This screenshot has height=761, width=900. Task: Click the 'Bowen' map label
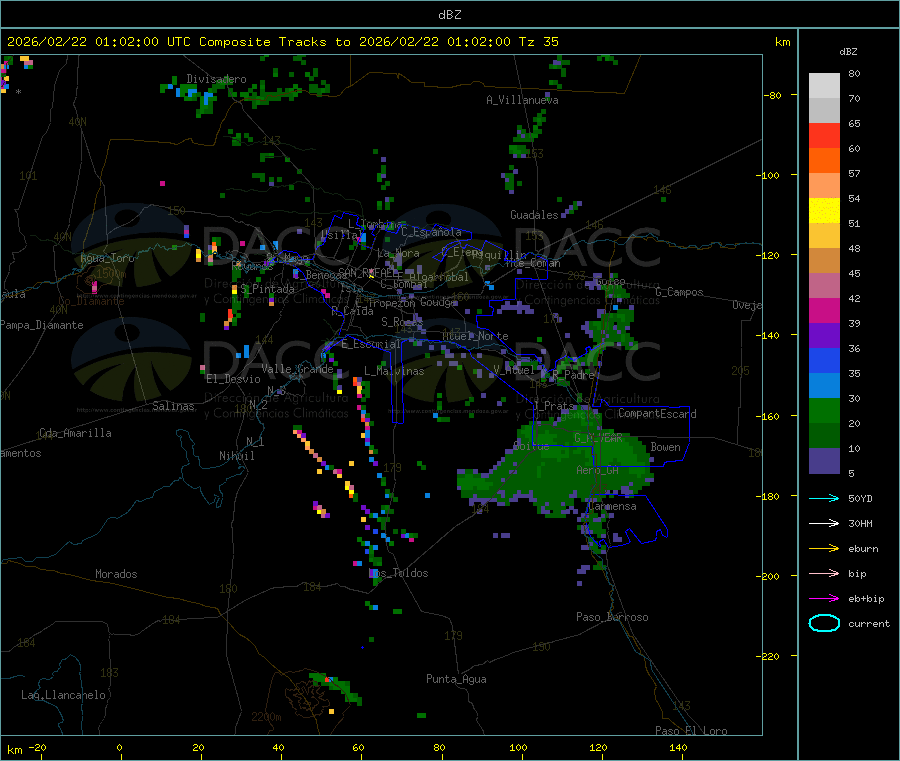pos(665,447)
